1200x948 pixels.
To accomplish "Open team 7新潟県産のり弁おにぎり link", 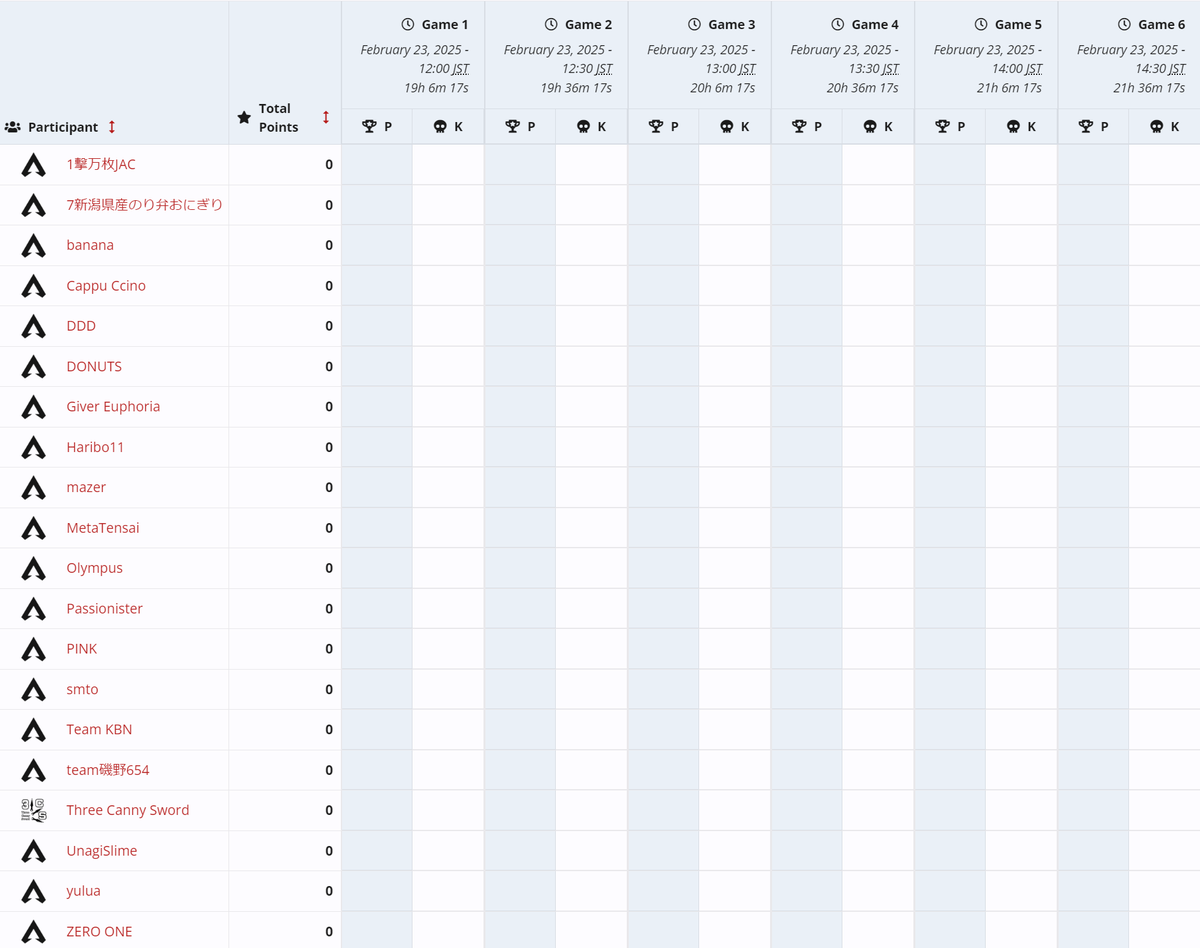I will [145, 204].
